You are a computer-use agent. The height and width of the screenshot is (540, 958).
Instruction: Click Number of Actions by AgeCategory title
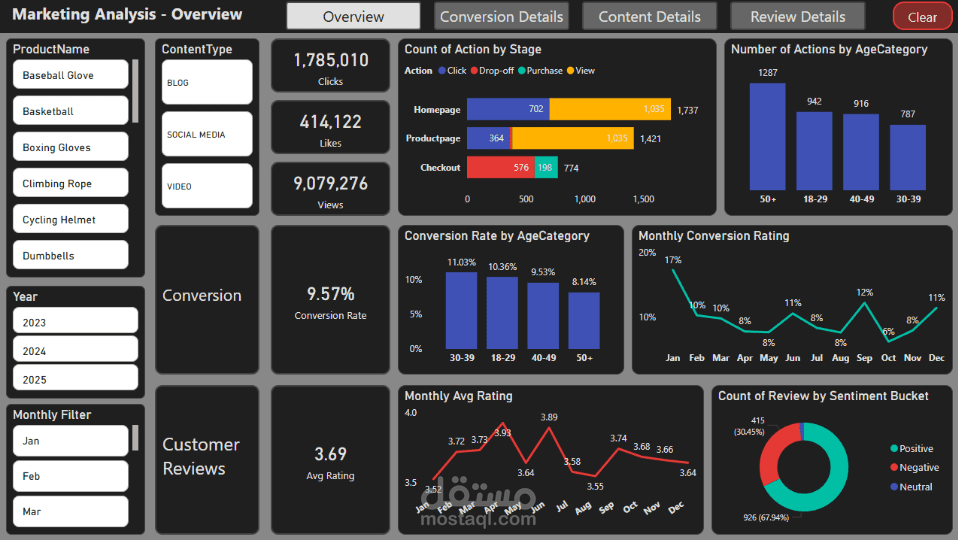(829, 49)
